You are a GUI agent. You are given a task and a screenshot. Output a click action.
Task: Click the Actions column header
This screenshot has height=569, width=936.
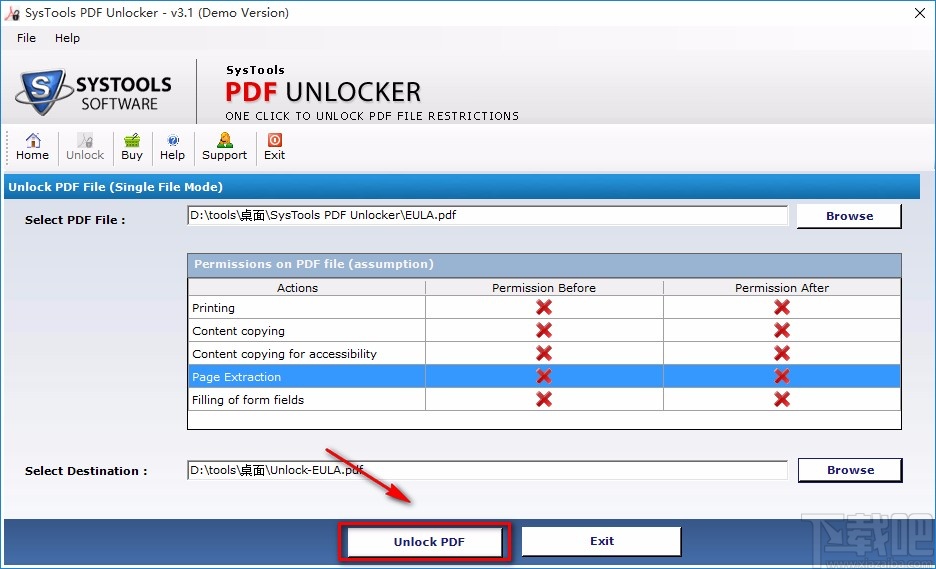307,288
